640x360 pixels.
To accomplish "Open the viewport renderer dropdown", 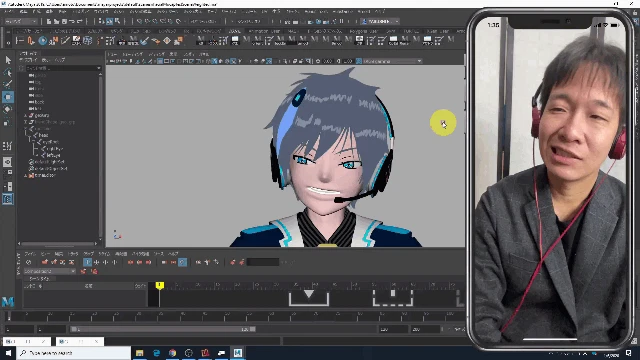I will pos(392,61).
